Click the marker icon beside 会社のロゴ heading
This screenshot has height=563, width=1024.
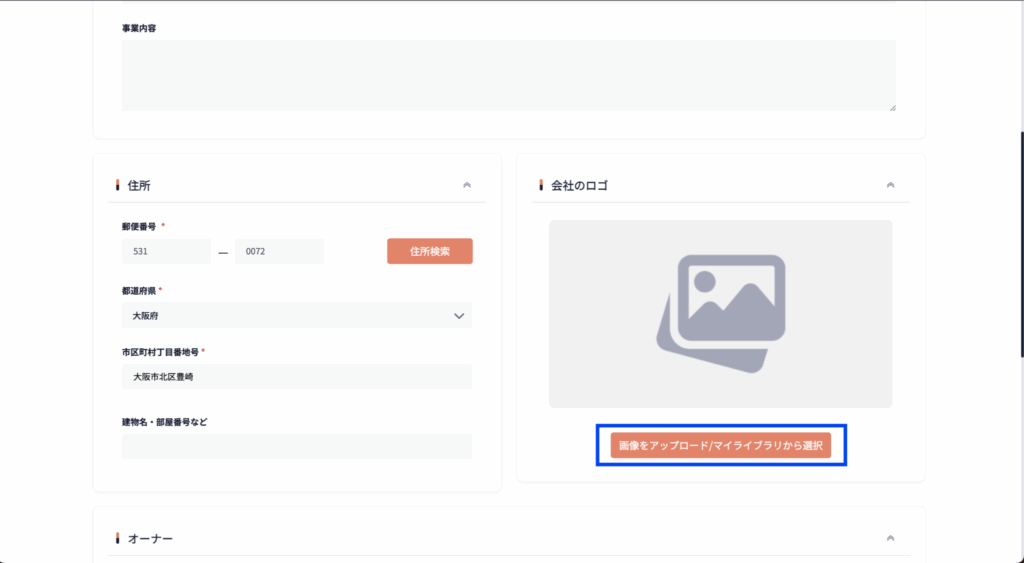541,185
